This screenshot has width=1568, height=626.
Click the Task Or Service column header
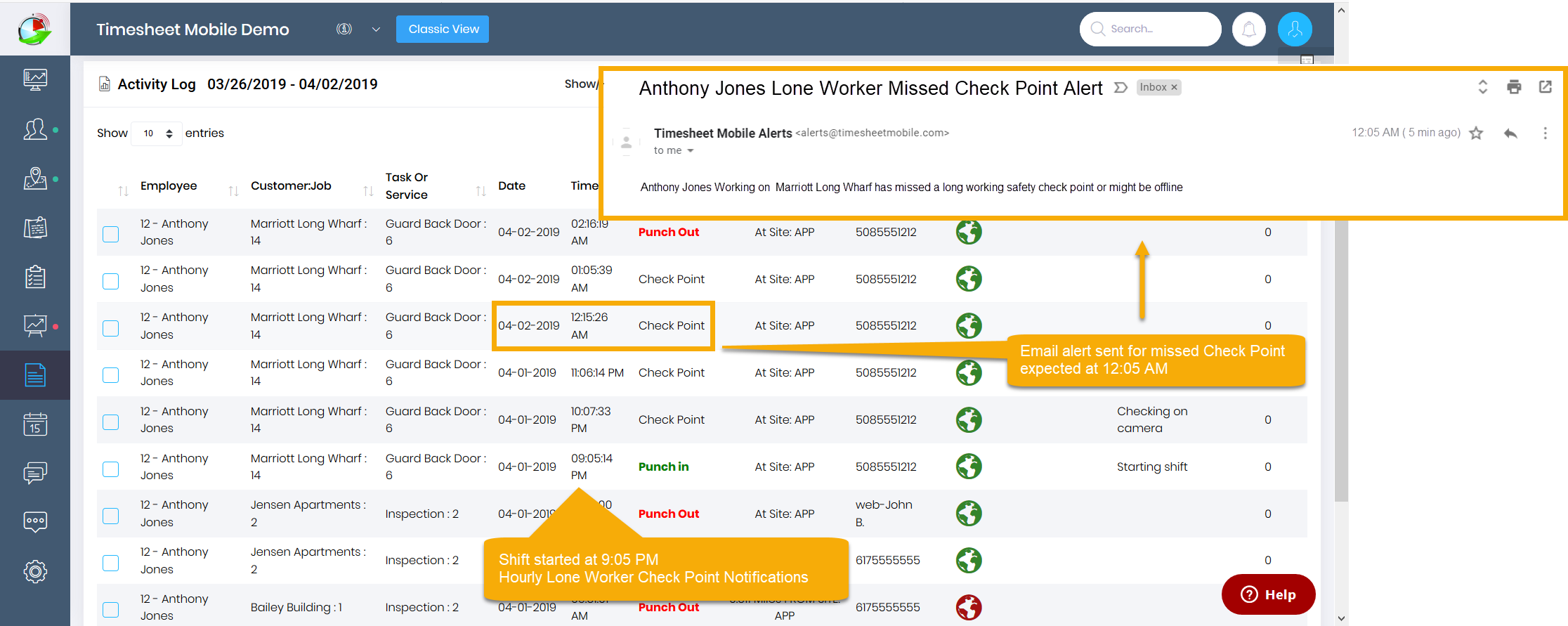click(x=407, y=186)
